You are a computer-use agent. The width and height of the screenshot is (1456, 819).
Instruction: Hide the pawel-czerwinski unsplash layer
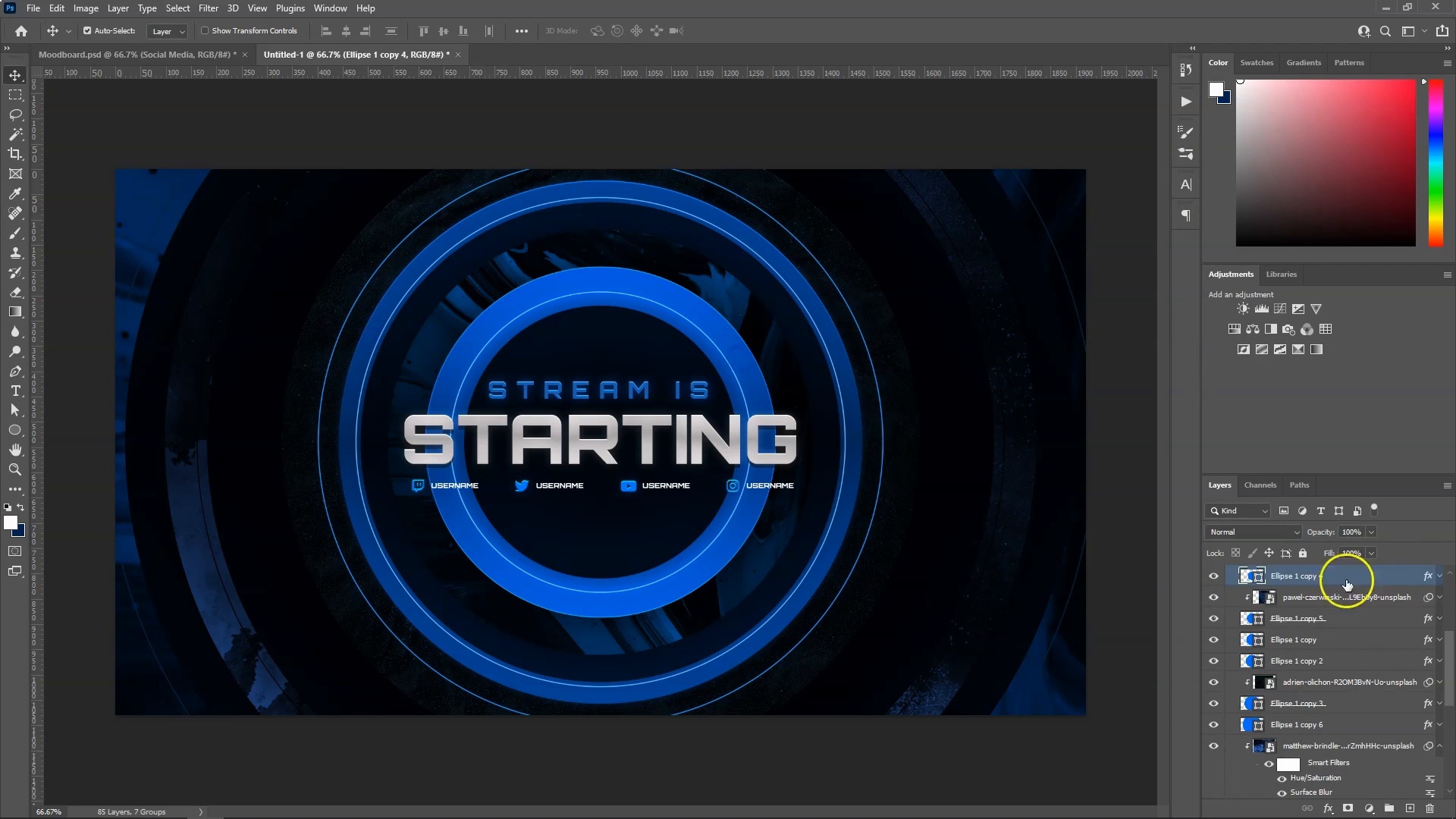pyautogui.click(x=1213, y=598)
